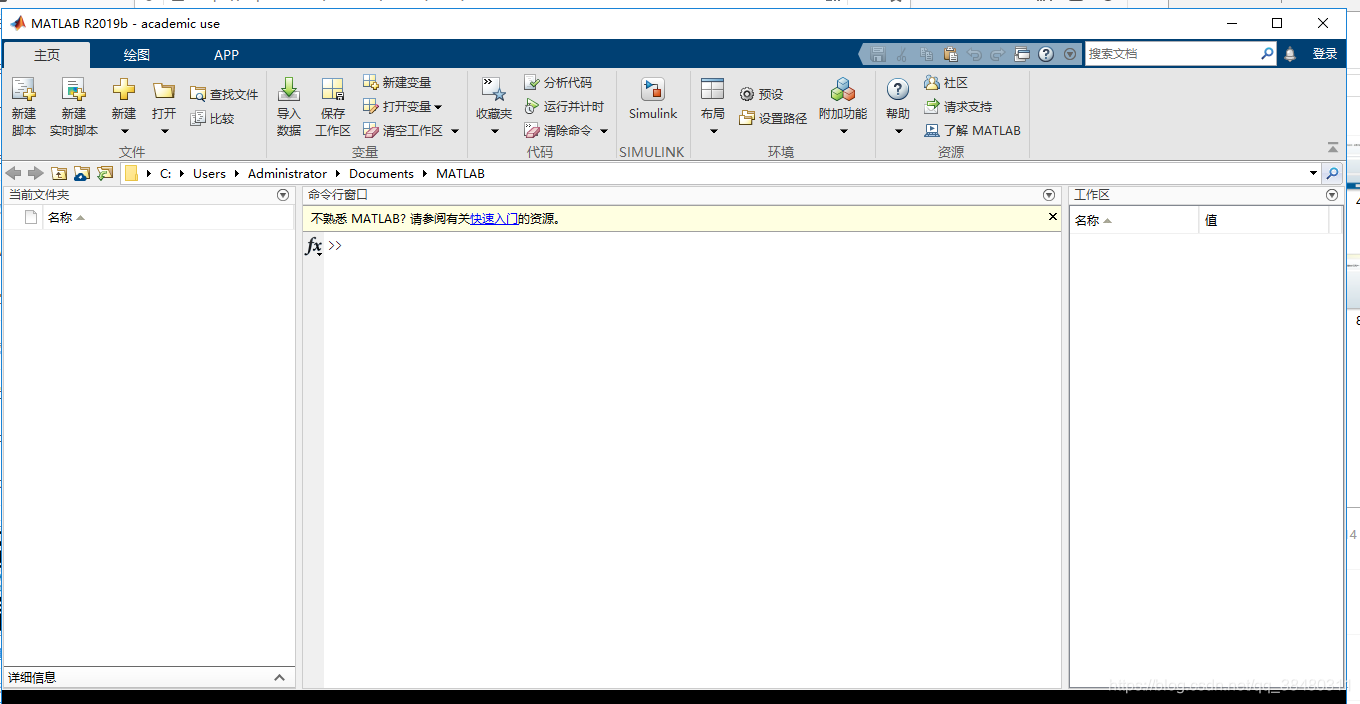Open Favorites (收藏夹) menu
This screenshot has height=704, width=1360.
494,107
